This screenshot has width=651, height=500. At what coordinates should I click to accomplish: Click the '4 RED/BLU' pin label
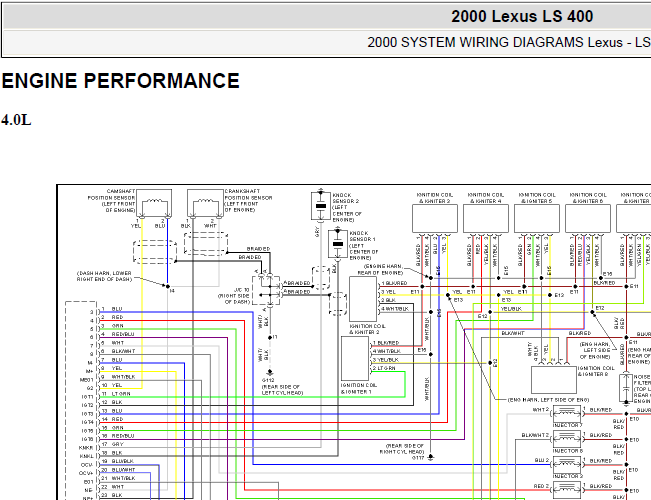tap(117, 334)
